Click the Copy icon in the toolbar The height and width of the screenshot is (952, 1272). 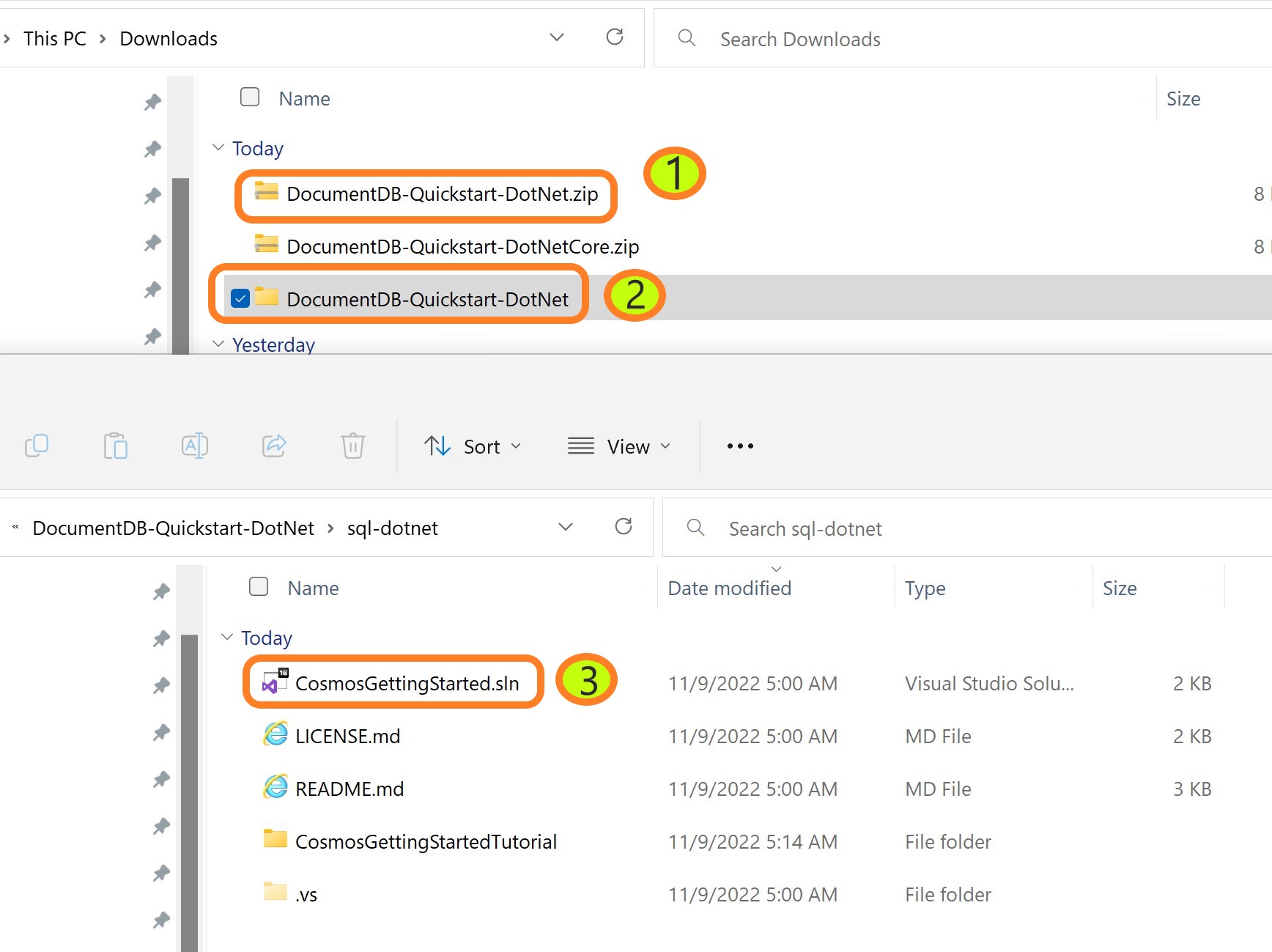coord(37,446)
